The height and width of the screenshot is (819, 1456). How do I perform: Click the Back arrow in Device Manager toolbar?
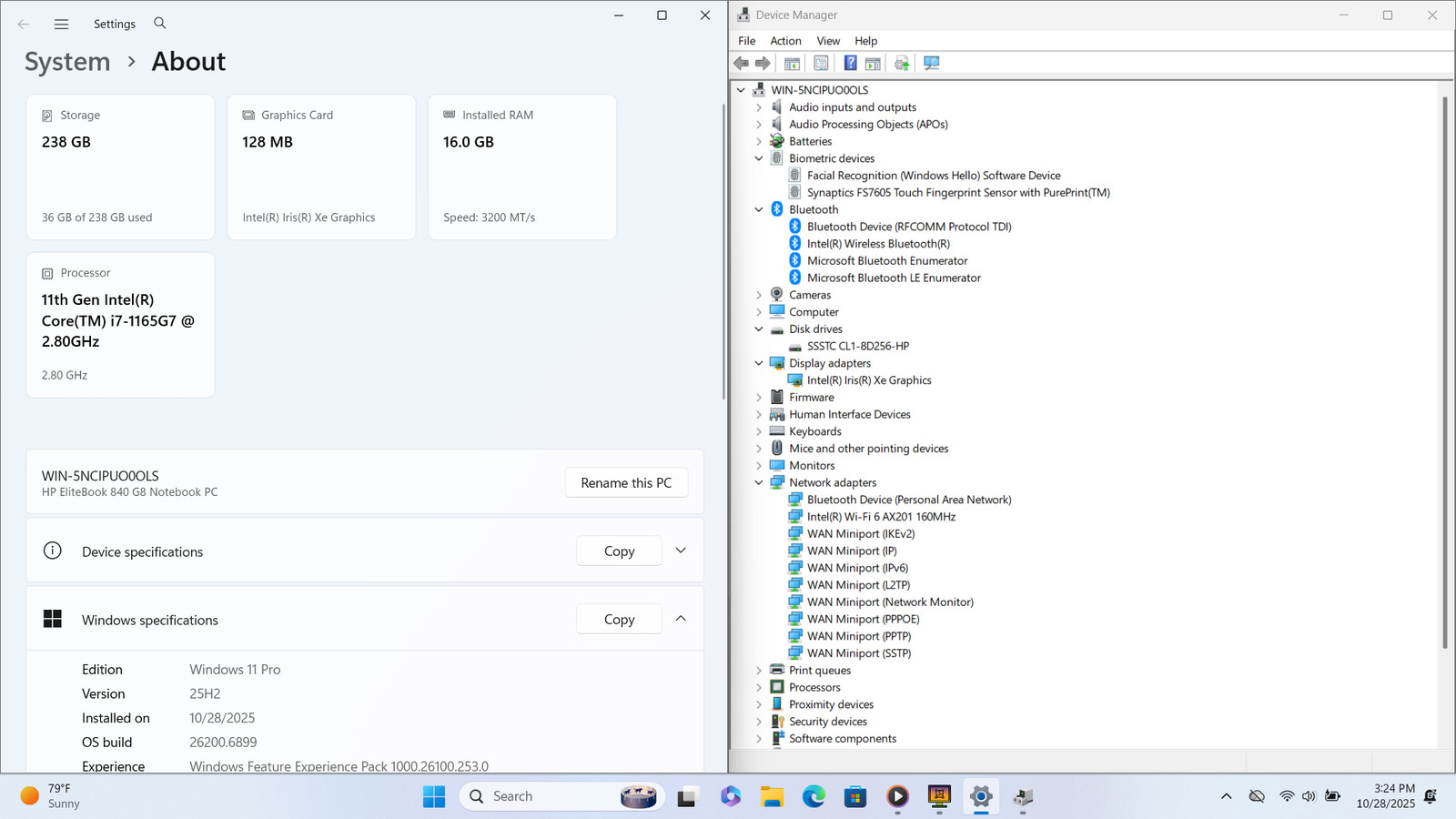pyautogui.click(x=742, y=63)
